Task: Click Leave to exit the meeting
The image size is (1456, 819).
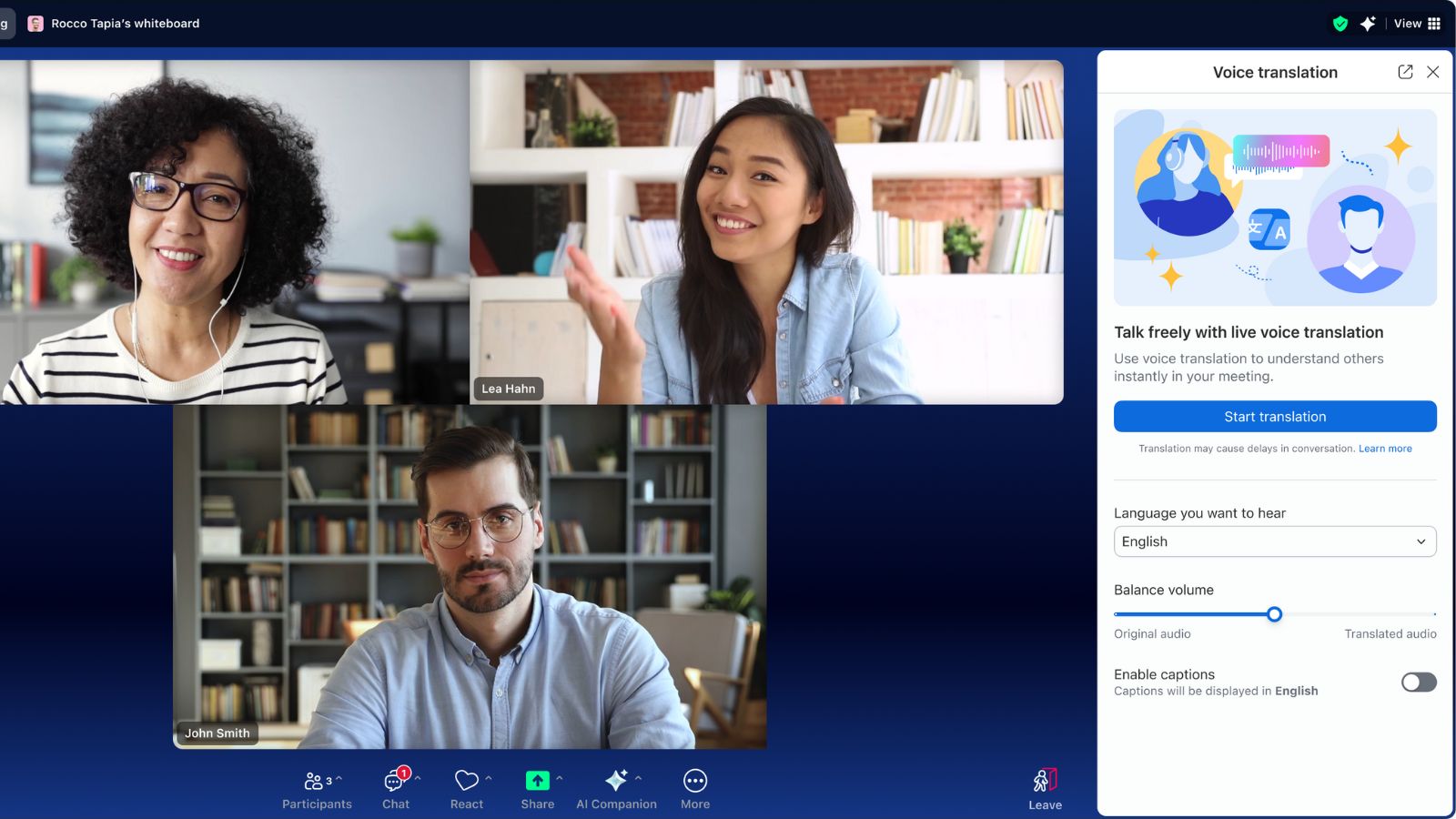Action: coord(1044,787)
